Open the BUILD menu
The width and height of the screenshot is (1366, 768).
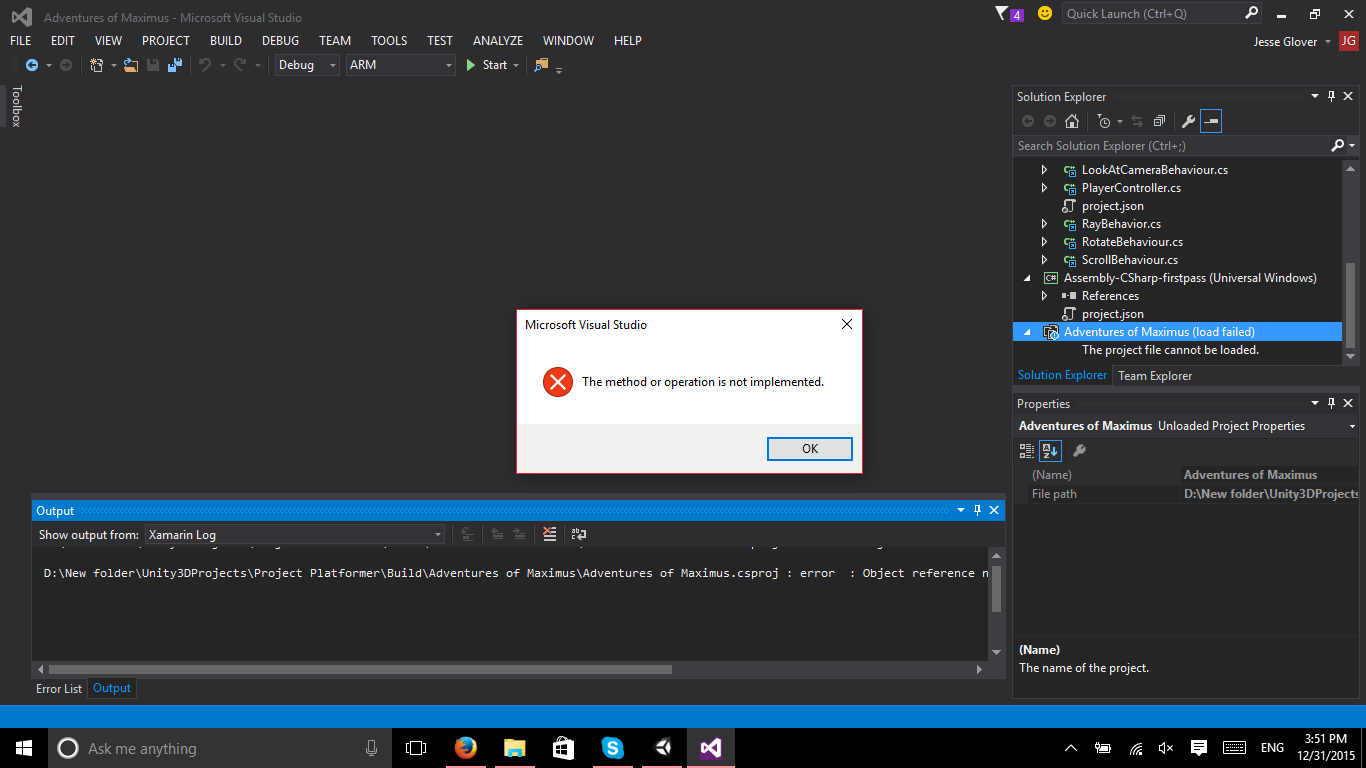pos(226,41)
